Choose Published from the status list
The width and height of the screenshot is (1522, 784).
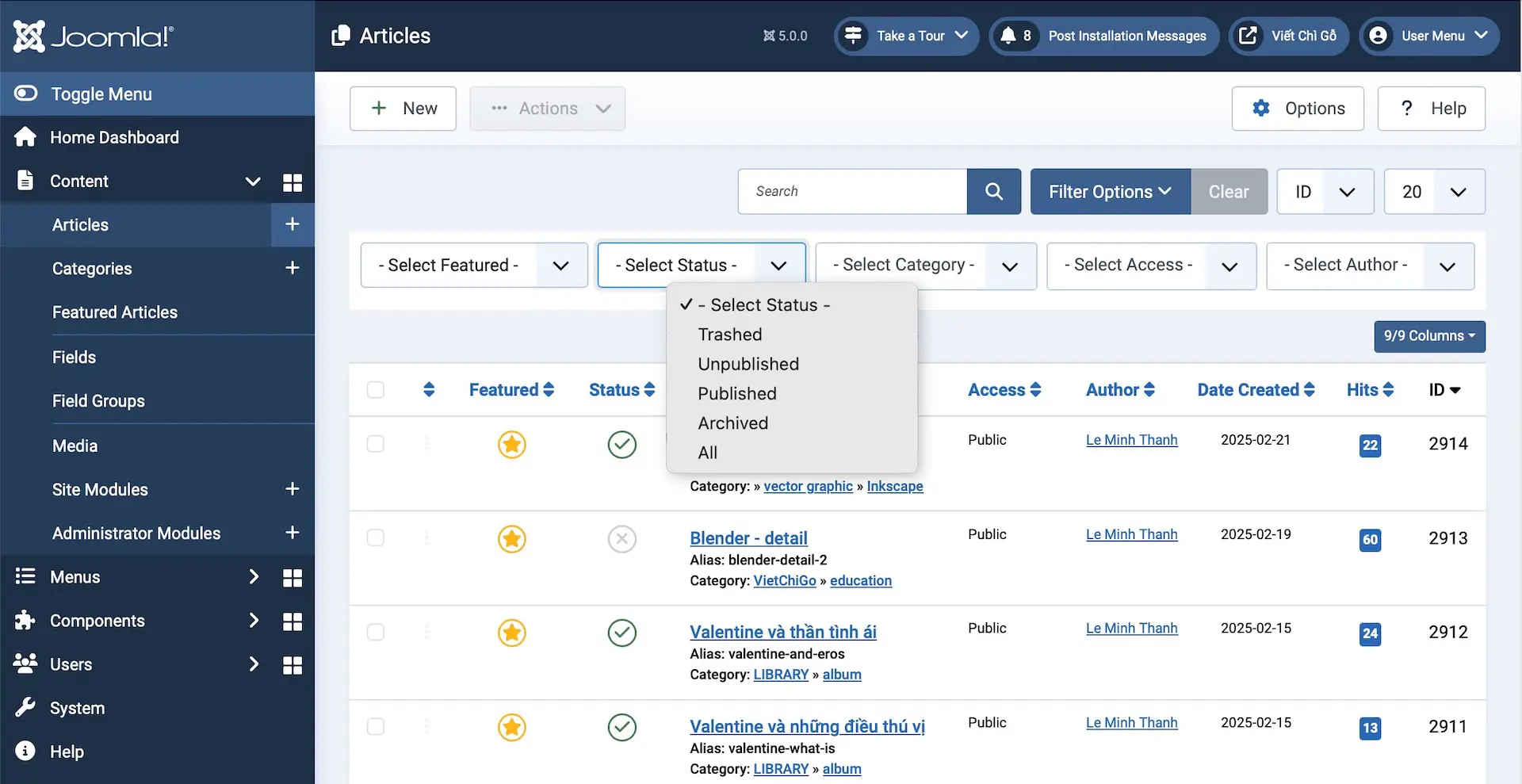point(736,393)
